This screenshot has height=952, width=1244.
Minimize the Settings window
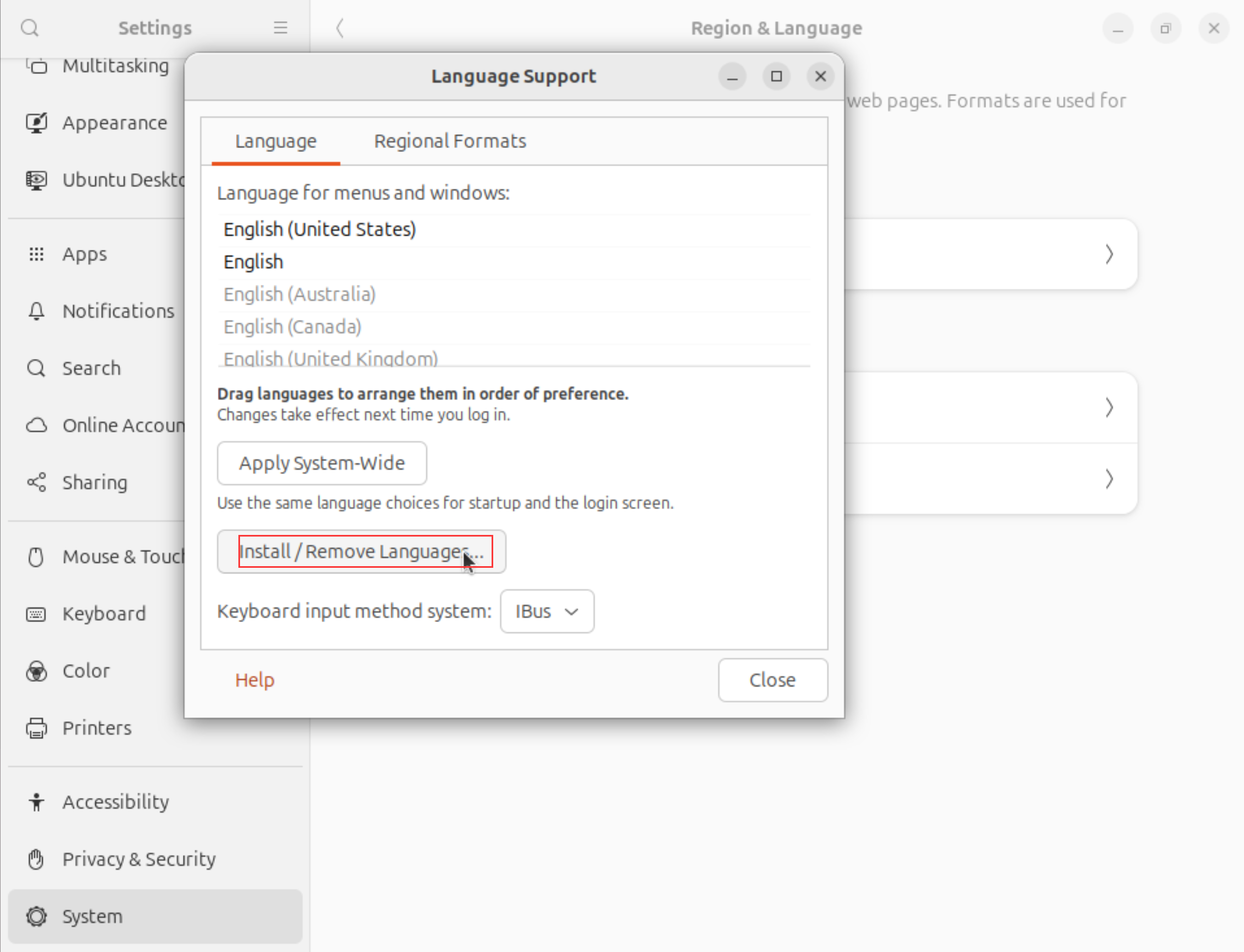coord(1117,28)
